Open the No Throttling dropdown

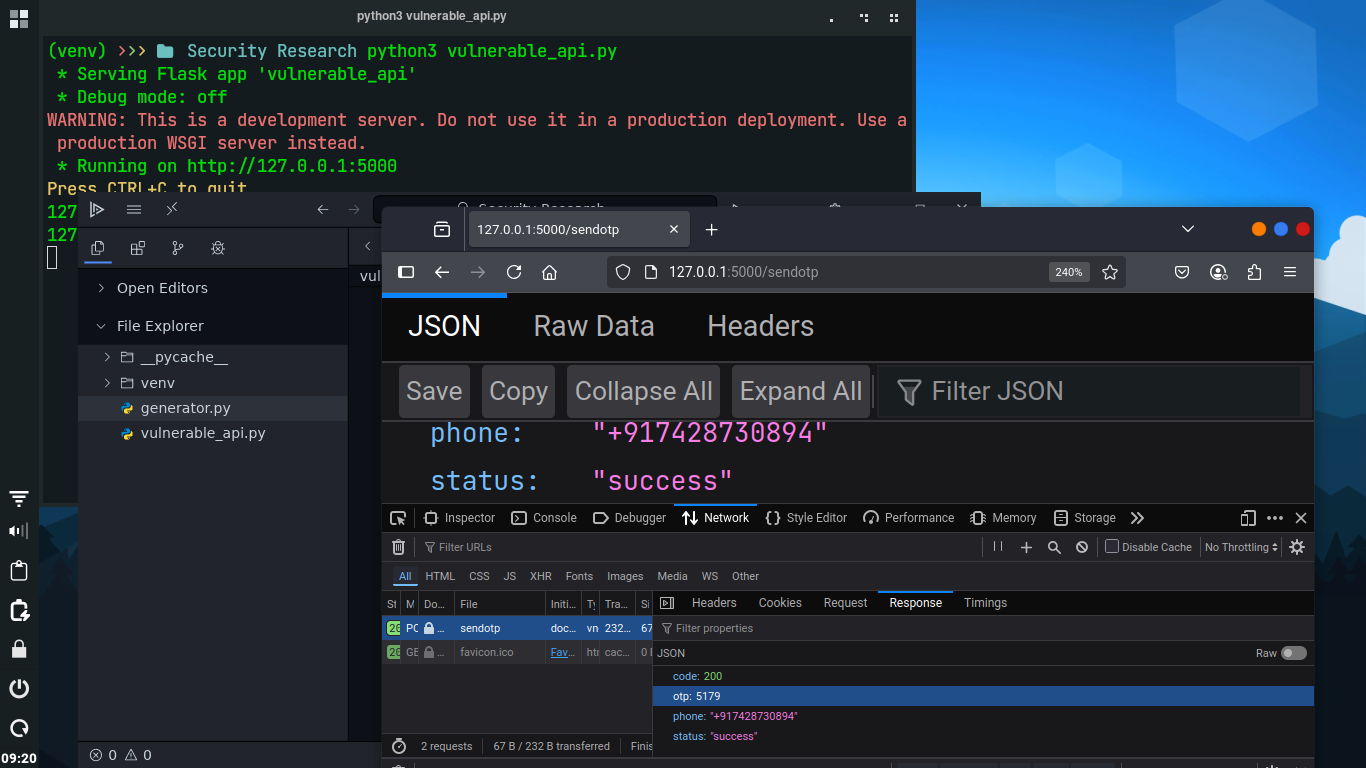pos(1241,547)
